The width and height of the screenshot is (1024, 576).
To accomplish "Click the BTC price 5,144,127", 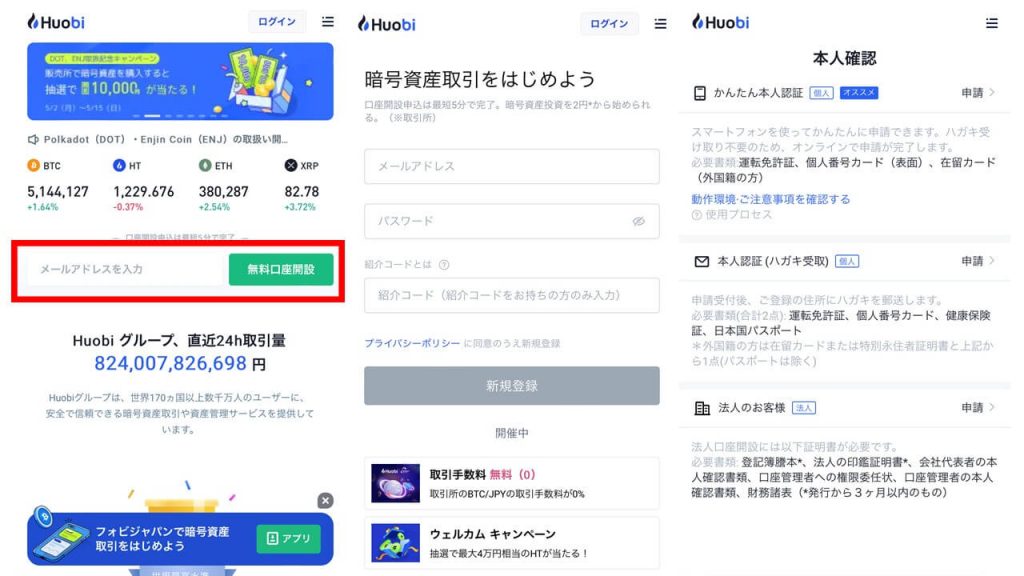I will tap(57, 192).
